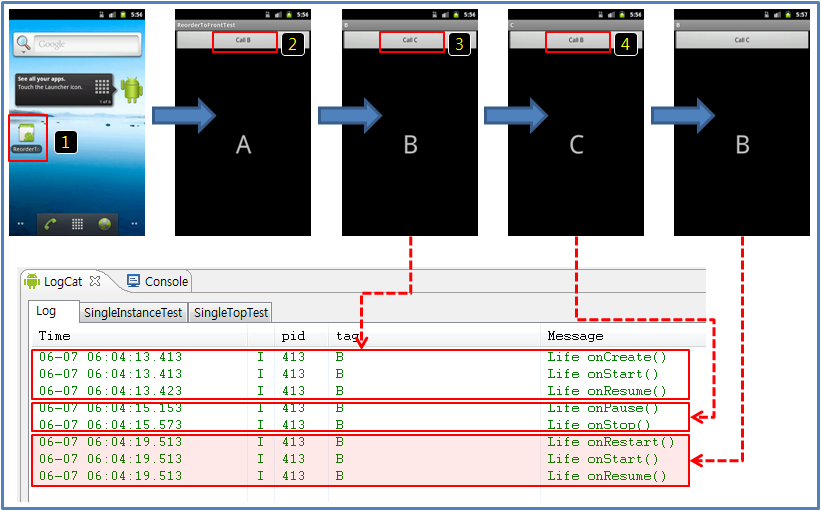Click the 'ReorderToFrontTest' title bar text
Screen dimensions: 821x511
tap(206, 25)
